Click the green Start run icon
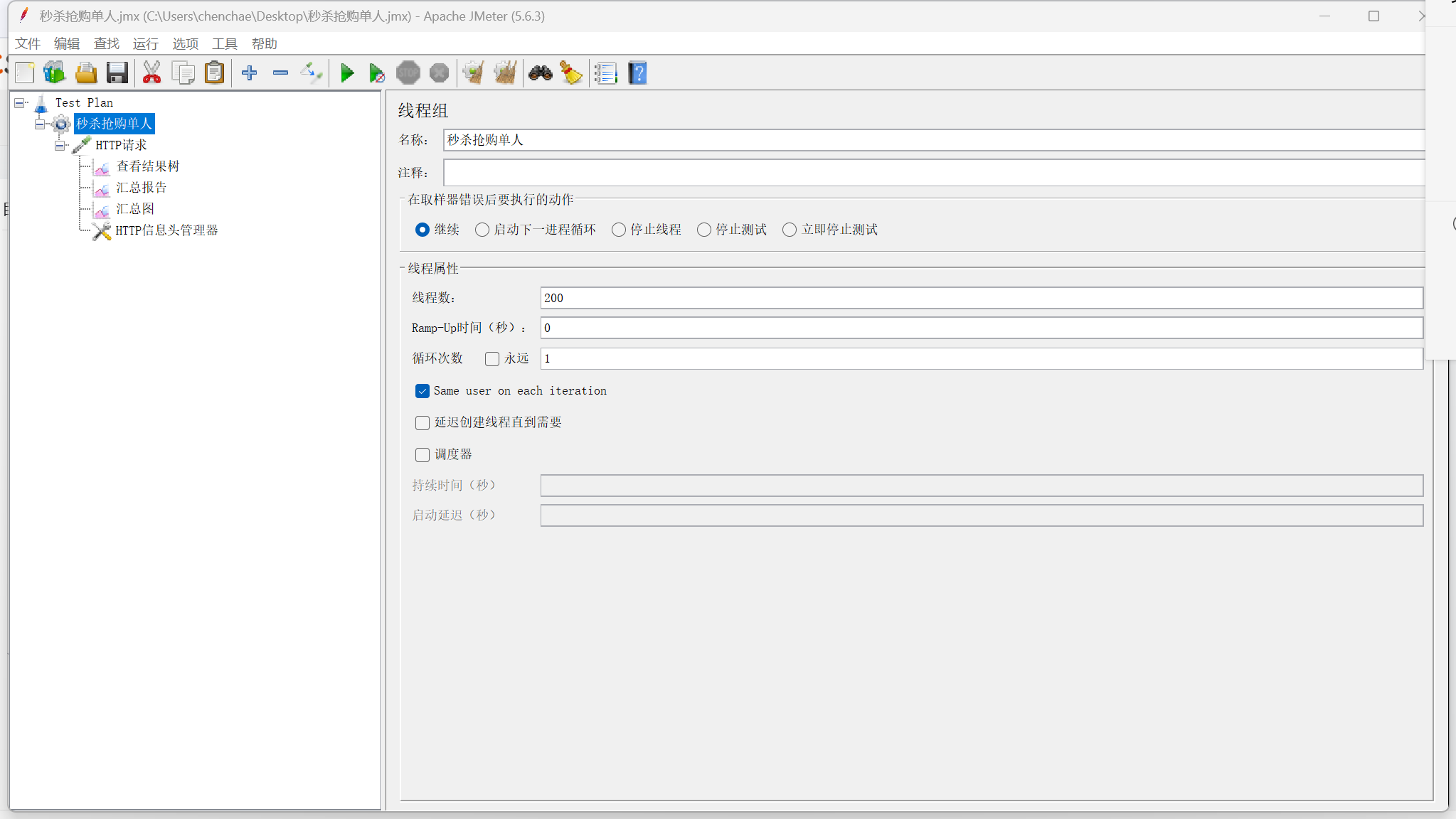 click(347, 73)
